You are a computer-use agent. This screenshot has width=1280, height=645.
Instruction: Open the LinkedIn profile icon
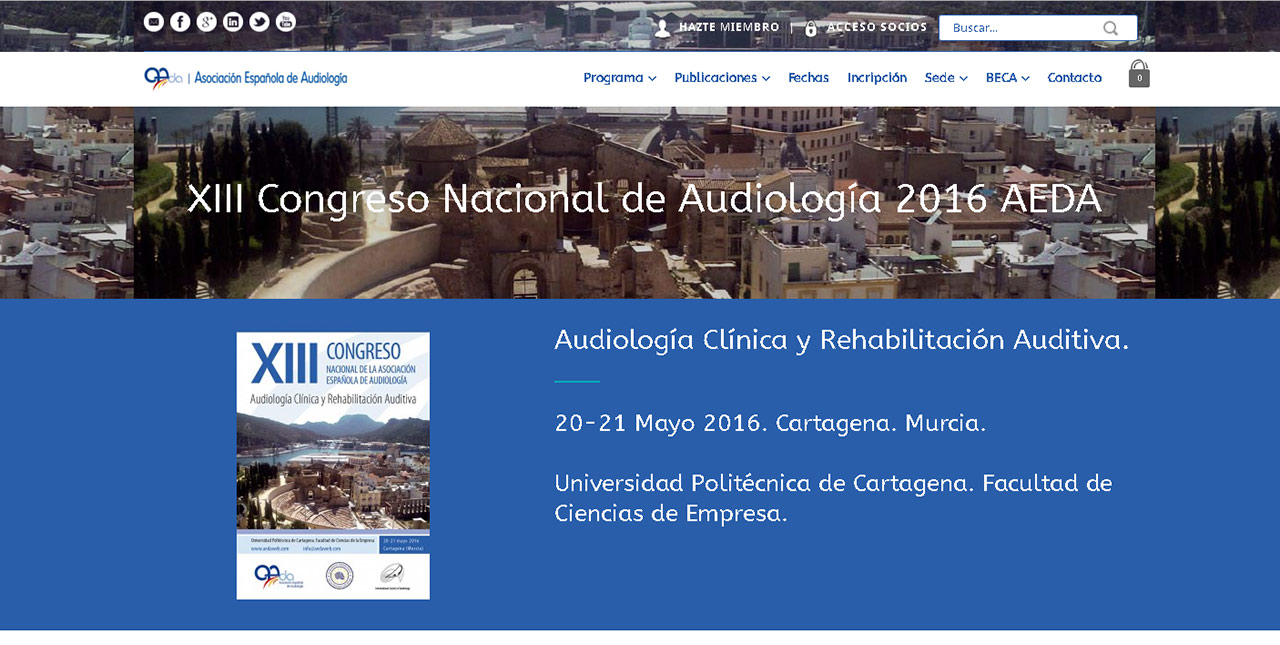coord(233,22)
